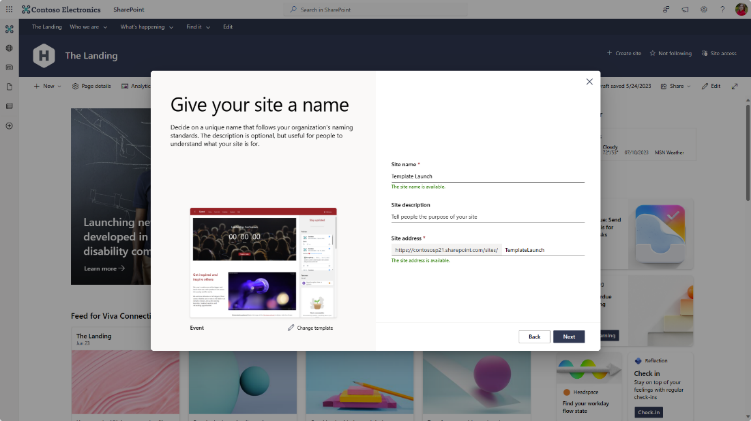Click the feedback icon in top bar
The height and width of the screenshot is (421, 751).
pyautogui.click(x=666, y=9)
